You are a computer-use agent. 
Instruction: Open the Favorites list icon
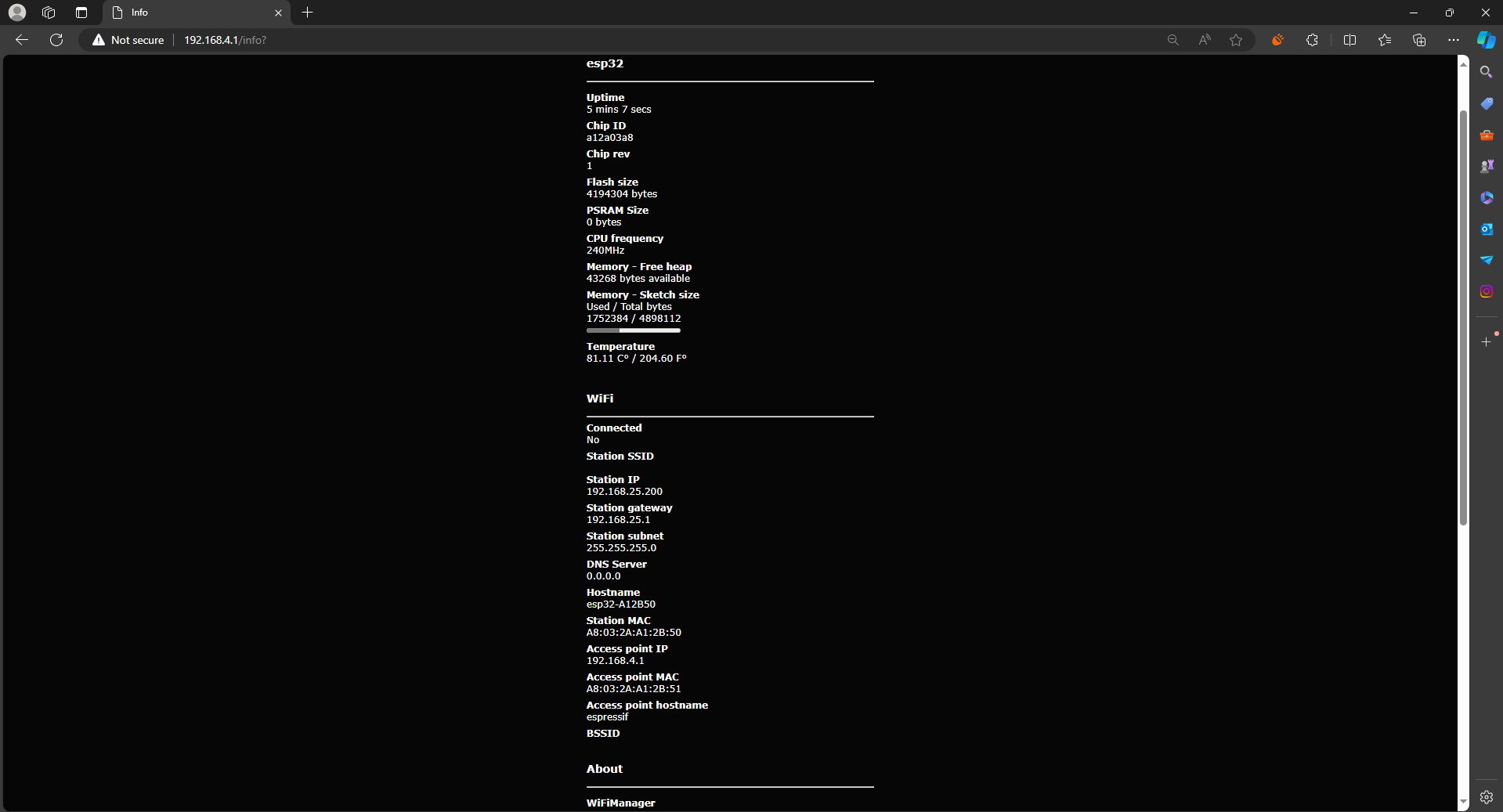(1385, 40)
